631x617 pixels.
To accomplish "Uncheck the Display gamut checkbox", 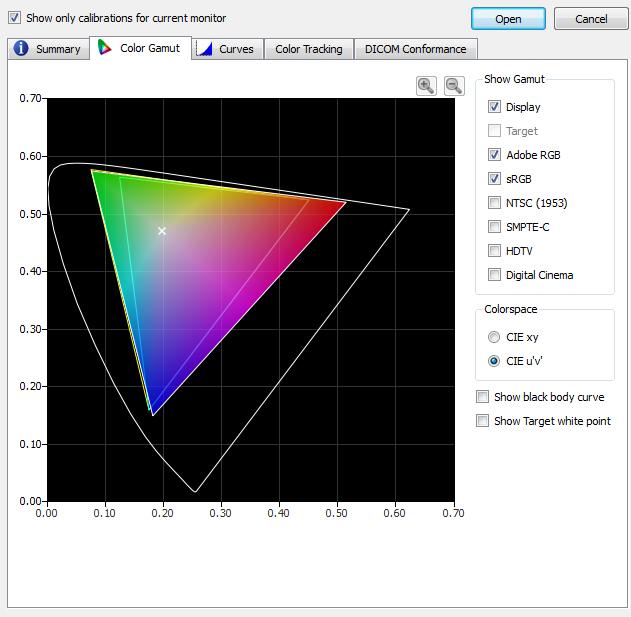I will [494, 107].
